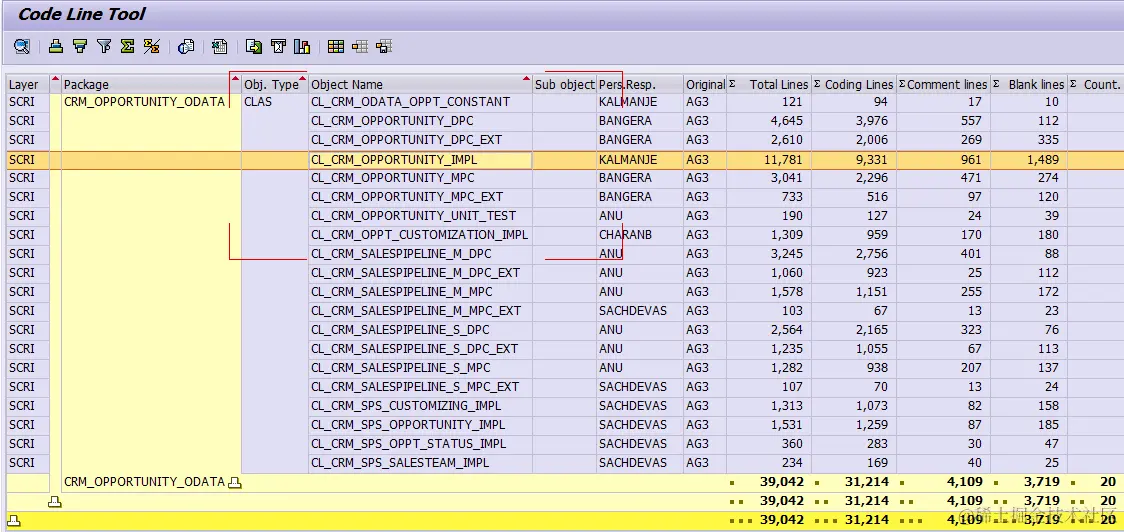Screen dimensions: 1124x532
Task: Click object CL_CRM_OPPORTUNITY_MPC_EXT
Action: pos(420,196)
